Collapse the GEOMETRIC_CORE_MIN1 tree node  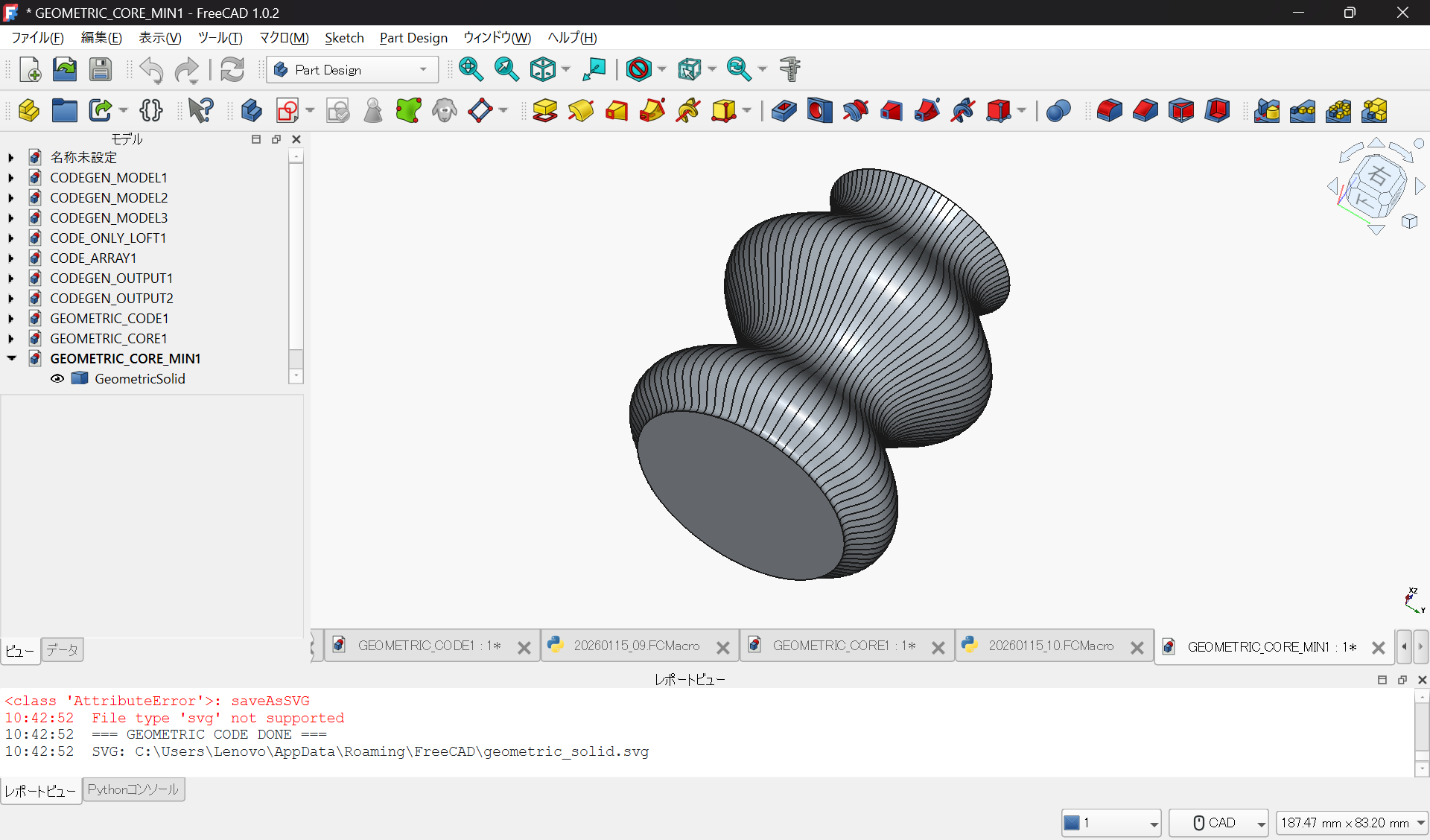pyautogui.click(x=11, y=358)
